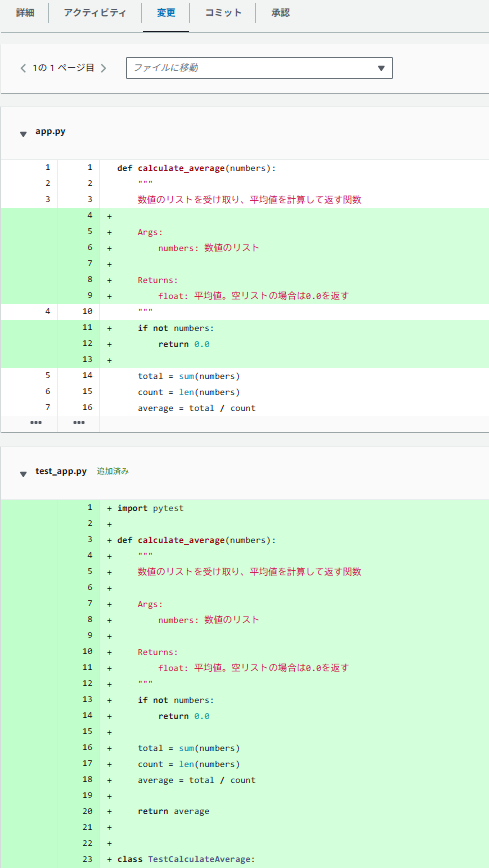Click the ファイルに移動 input field
489x868 pixels.
tap(259, 68)
